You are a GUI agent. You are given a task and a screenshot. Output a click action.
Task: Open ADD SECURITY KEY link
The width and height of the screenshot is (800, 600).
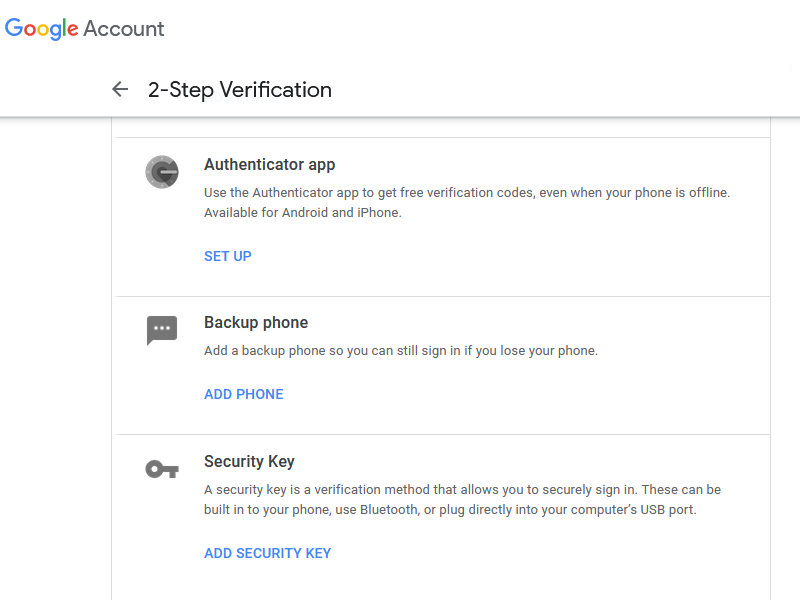tap(267, 553)
